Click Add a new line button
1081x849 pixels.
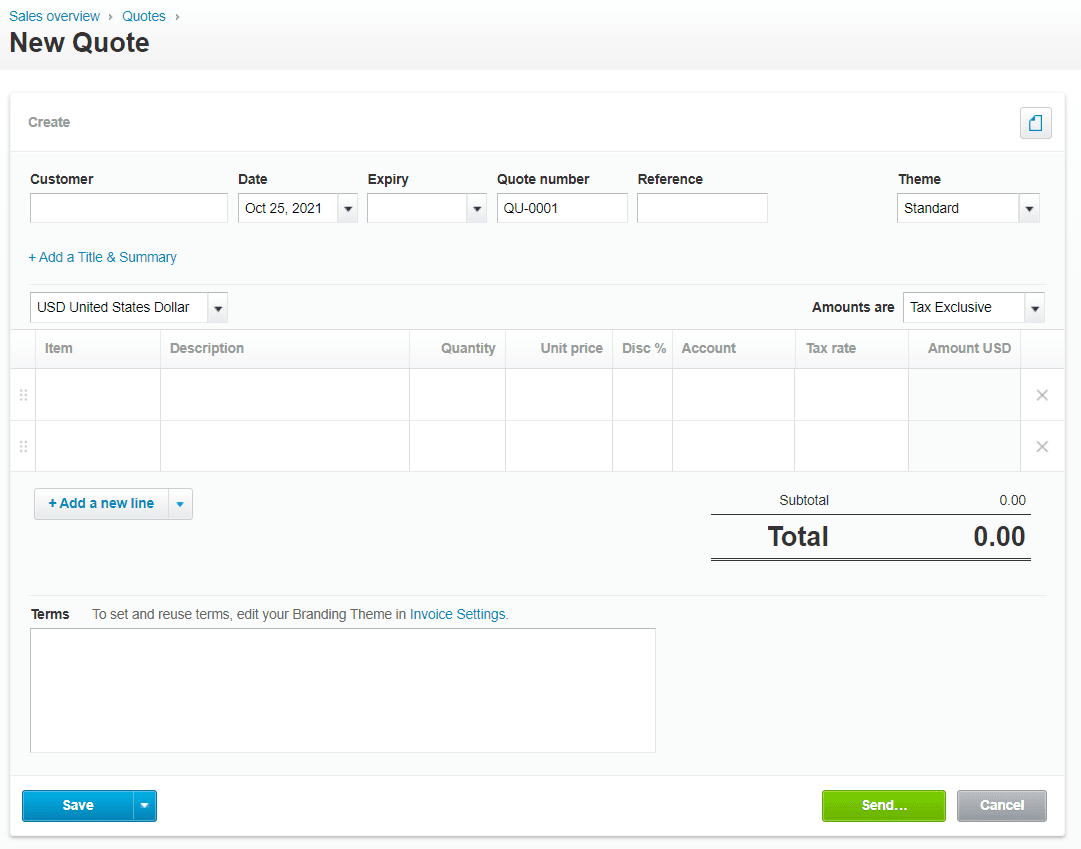pyautogui.click(x=101, y=504)
